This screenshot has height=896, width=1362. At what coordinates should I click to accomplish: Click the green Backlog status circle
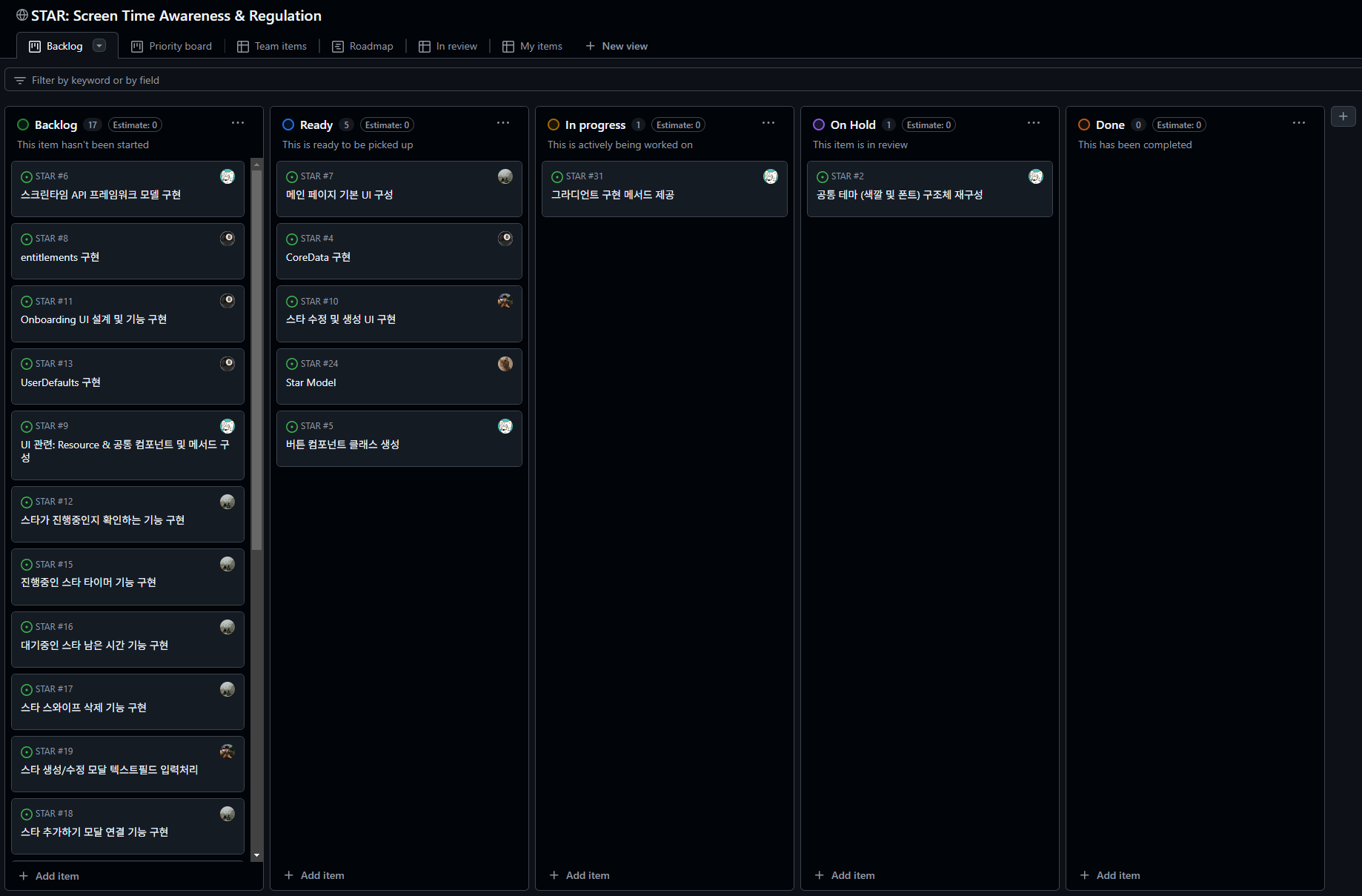[x=23, y=125]
